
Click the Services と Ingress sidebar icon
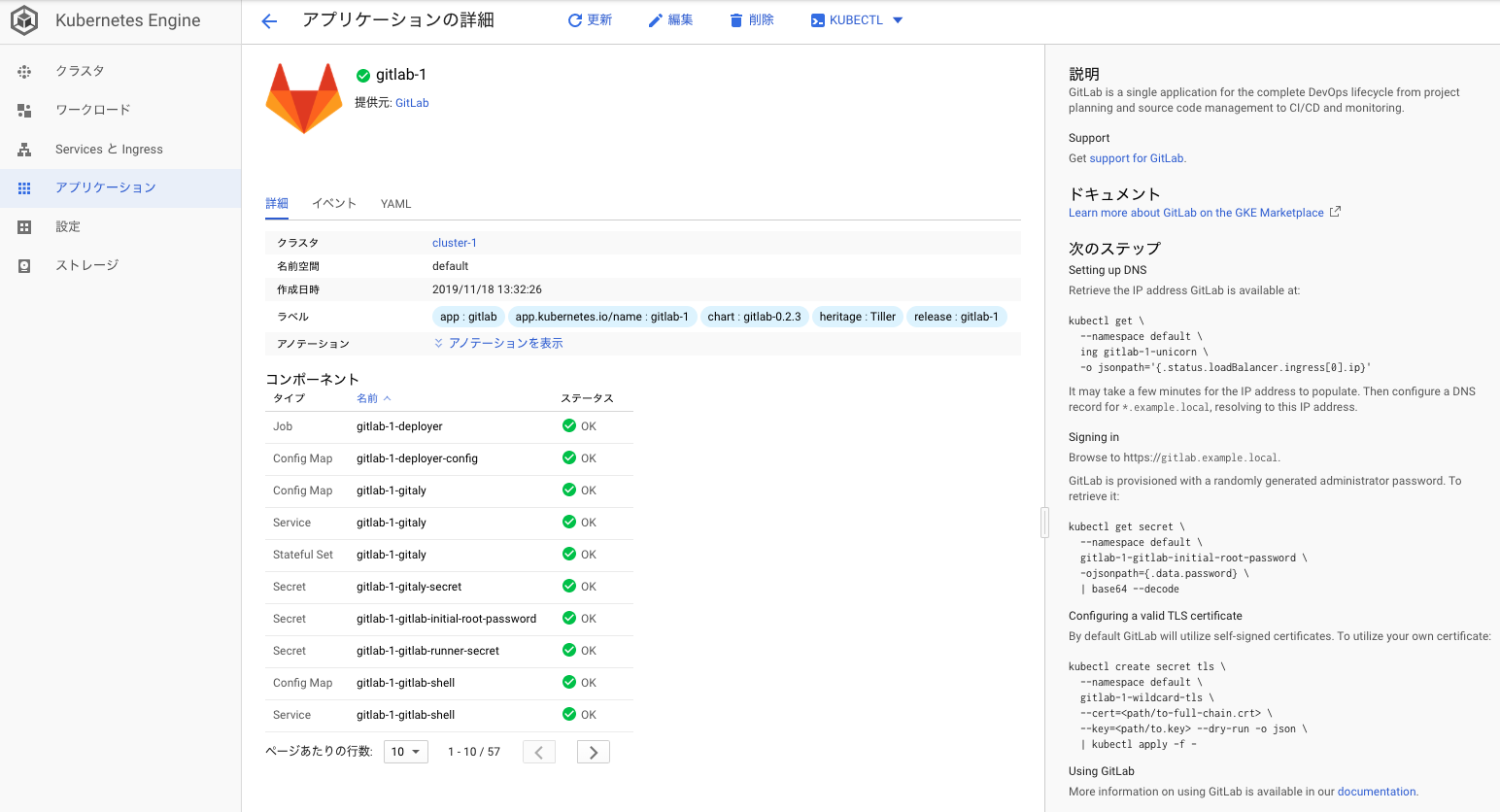point(24,149)
